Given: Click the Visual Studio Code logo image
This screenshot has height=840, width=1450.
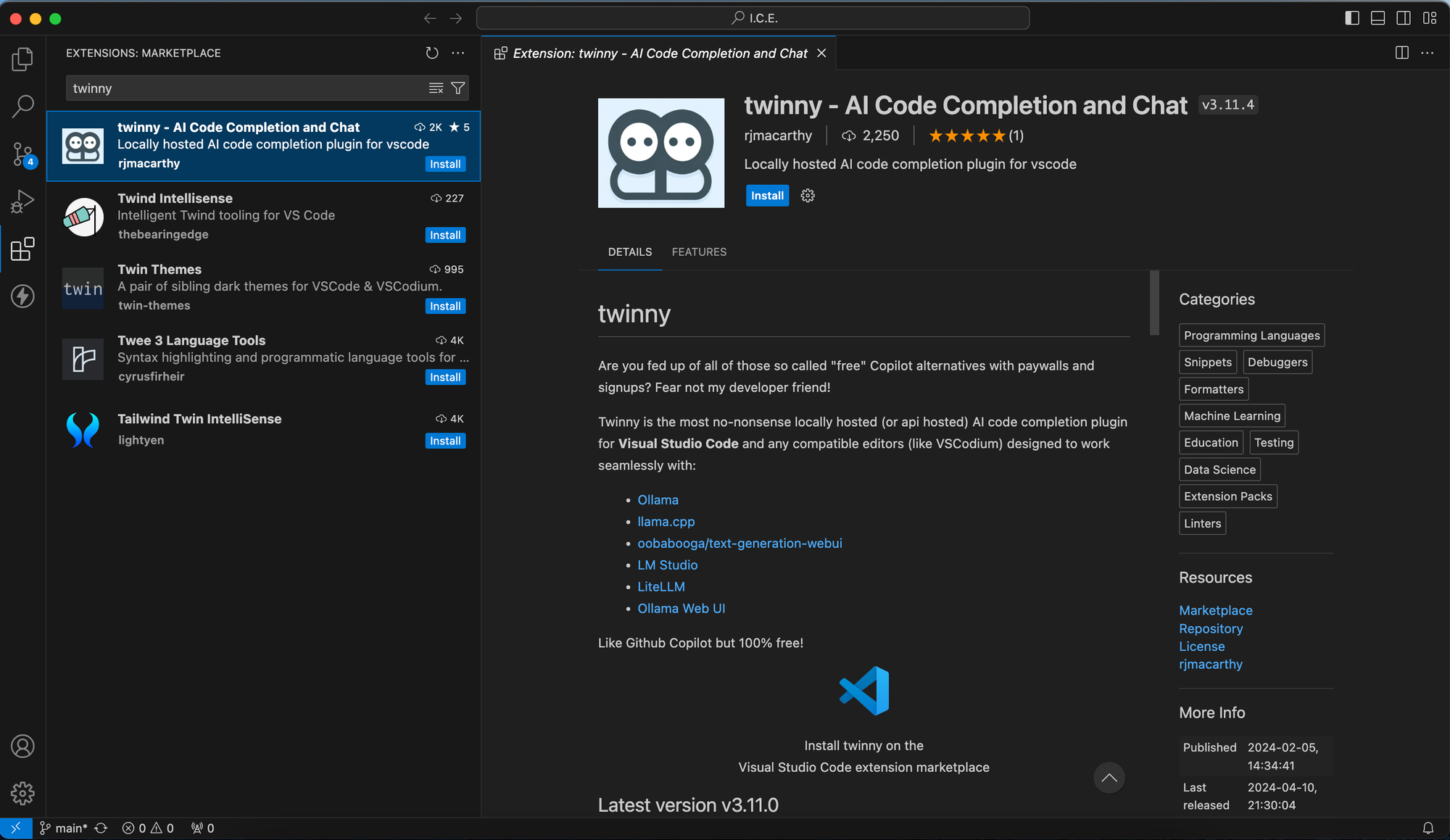Looking at the screenshot, I should click(864, 691).
